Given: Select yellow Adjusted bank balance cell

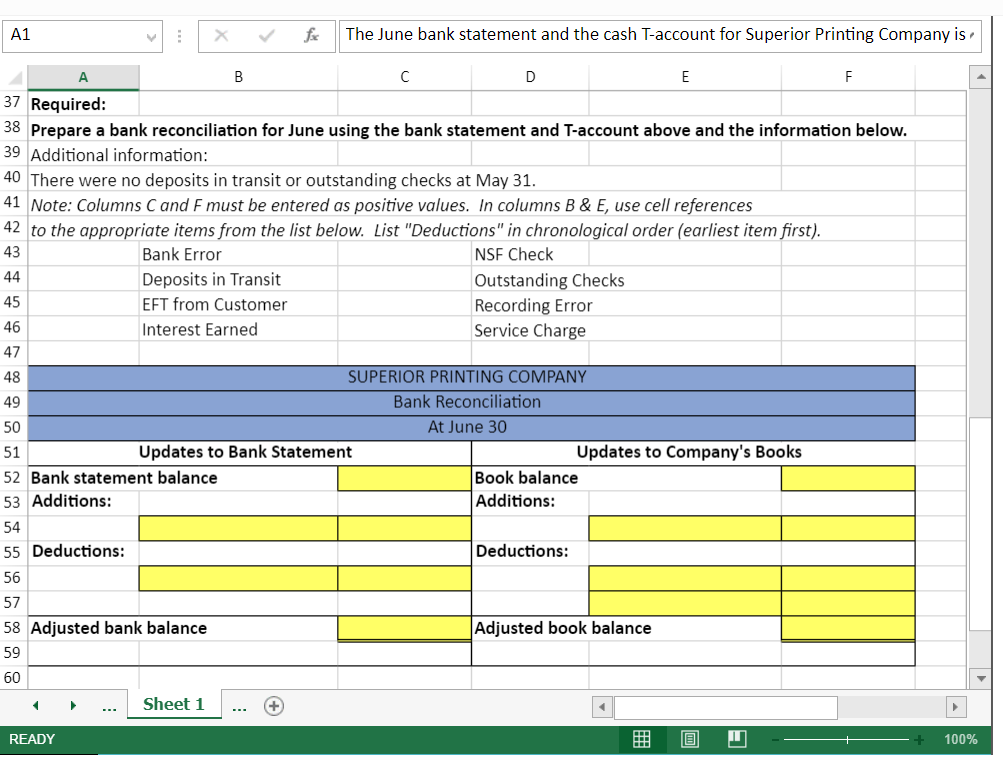Looking at the screenshot, I should point(404,628).
